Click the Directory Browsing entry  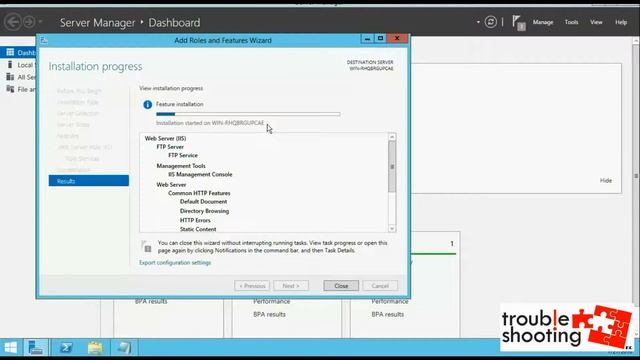click(x=204, y=211)
